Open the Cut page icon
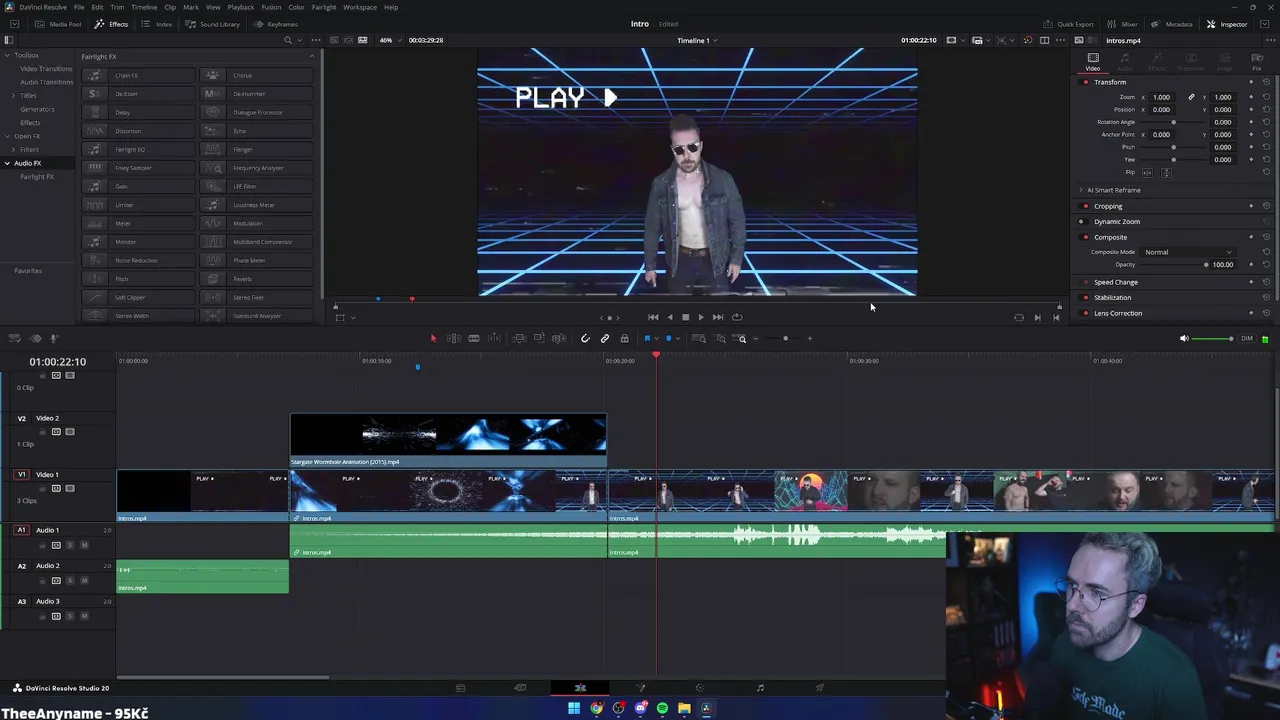The width and height of the screenshot is (1280, 720). click(x=520, y=688)
